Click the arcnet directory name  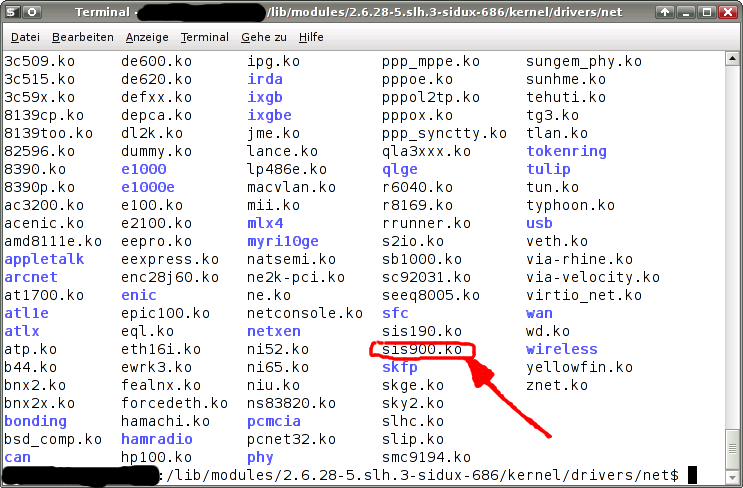pyautogui.click(x=31, y=277)
